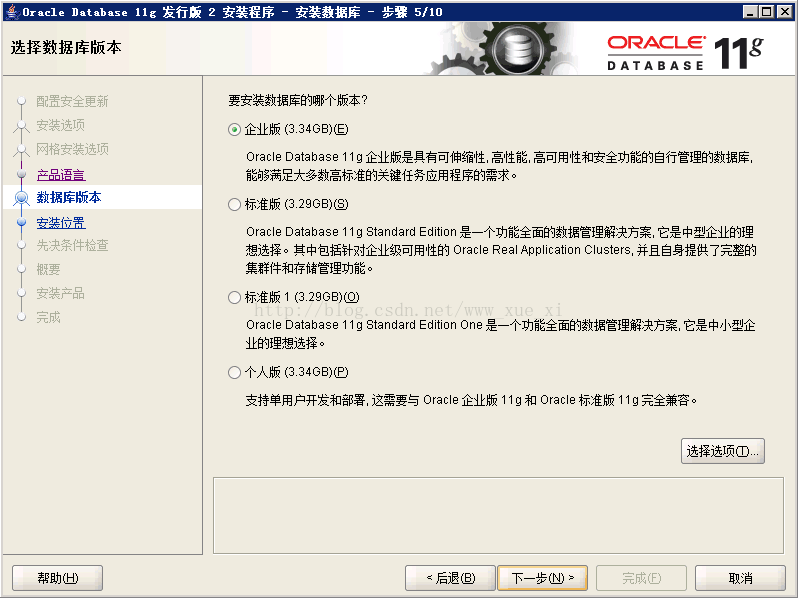Maximize the installer window
The image size is (798, 598).
coord(767,11)
